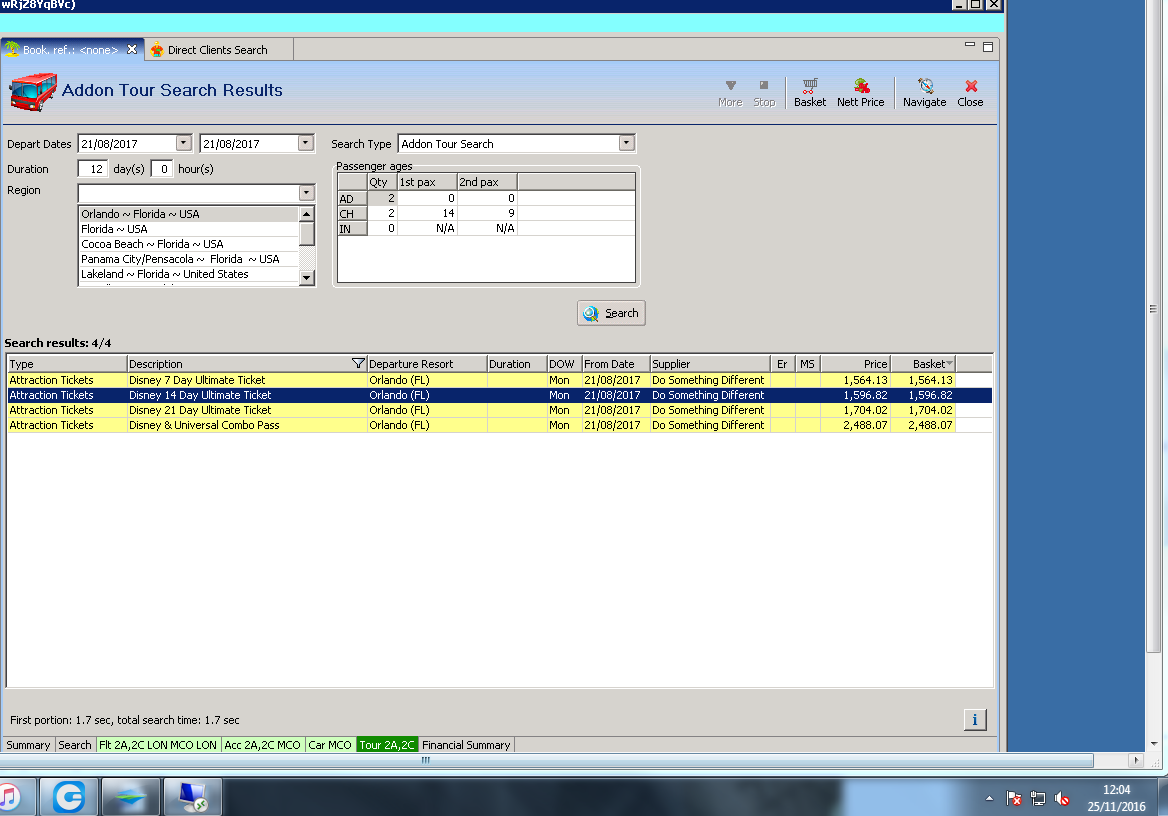Select Disney & Universal Combo Pass row
Viewport: 1168px width, 816px height.
coord(499,425)
